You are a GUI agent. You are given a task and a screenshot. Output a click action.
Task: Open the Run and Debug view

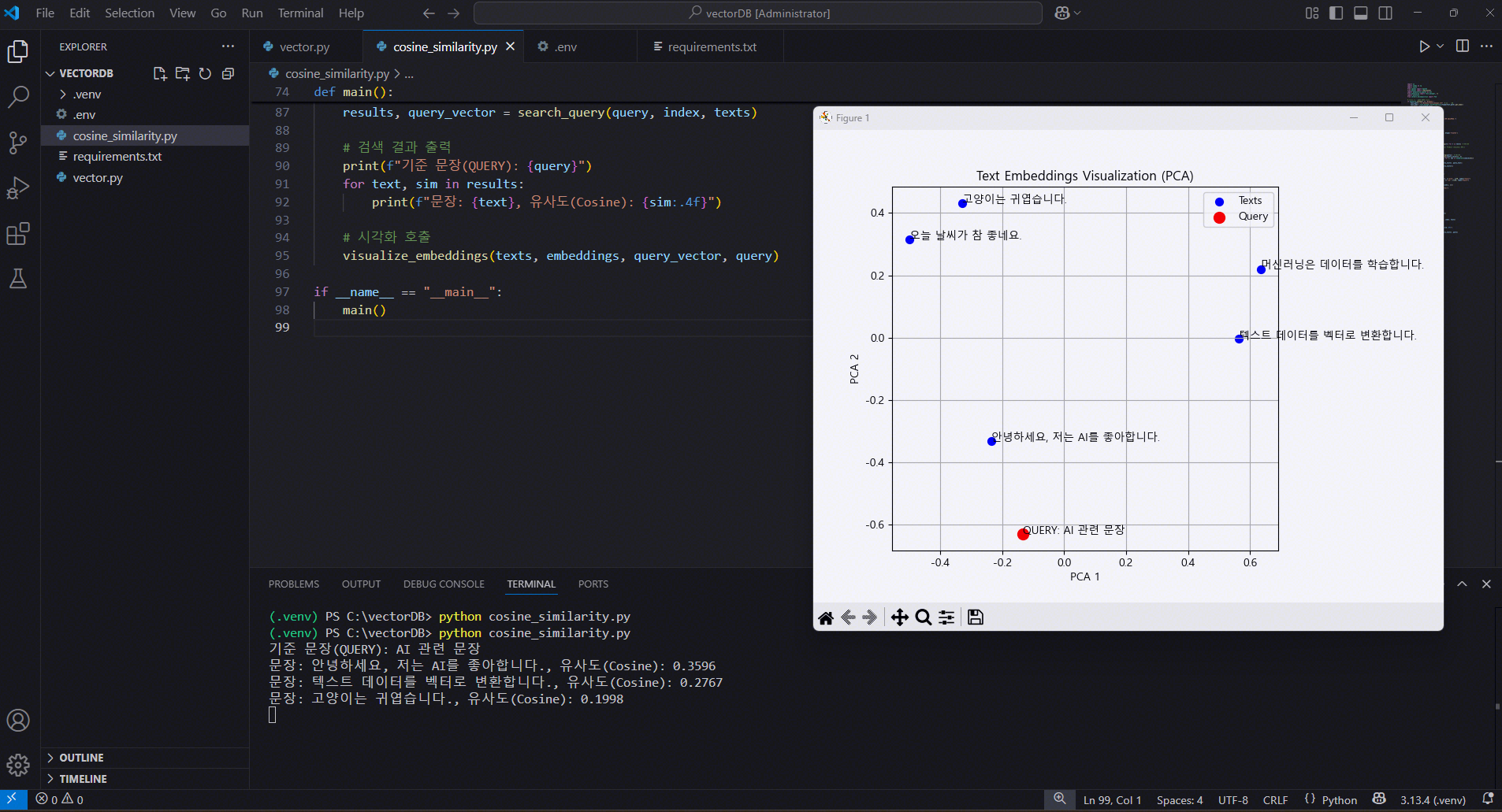coord(18,188)
